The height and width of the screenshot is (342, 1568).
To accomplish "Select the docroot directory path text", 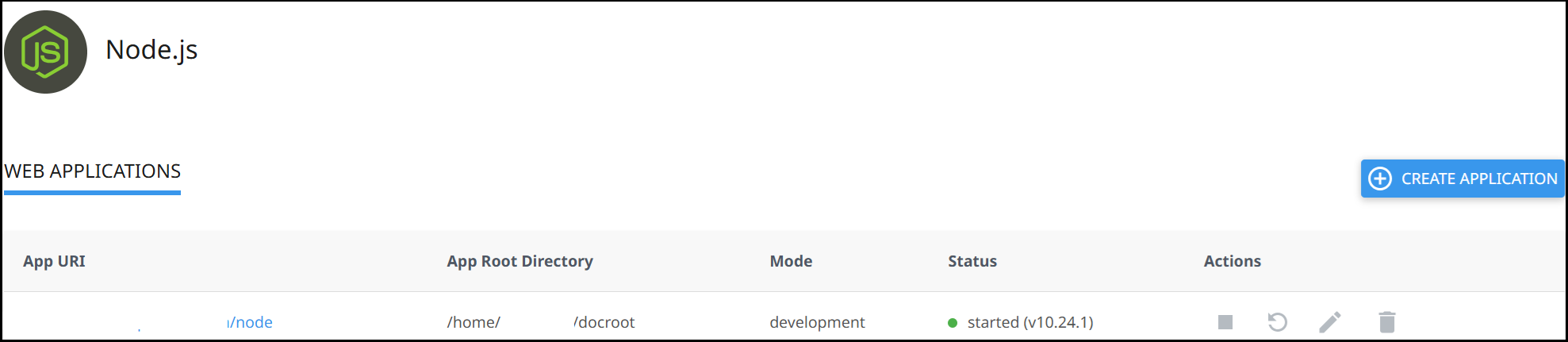I will pyautogui.click(x=605, y=322).
